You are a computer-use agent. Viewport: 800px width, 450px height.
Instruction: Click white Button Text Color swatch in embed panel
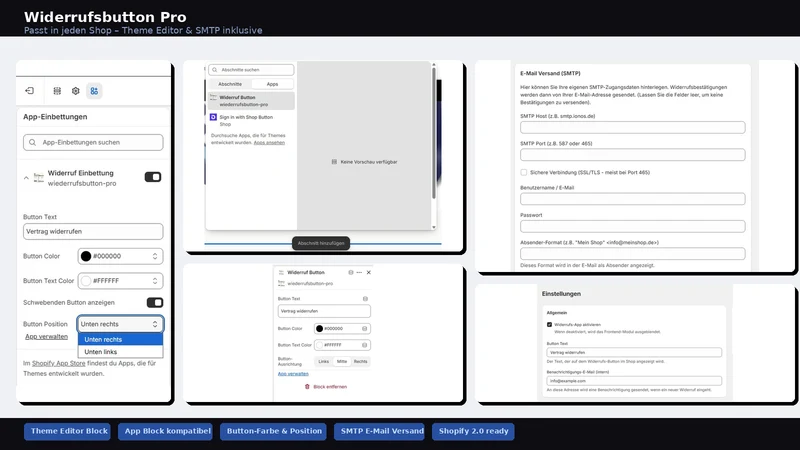click(x=86, y=281)
